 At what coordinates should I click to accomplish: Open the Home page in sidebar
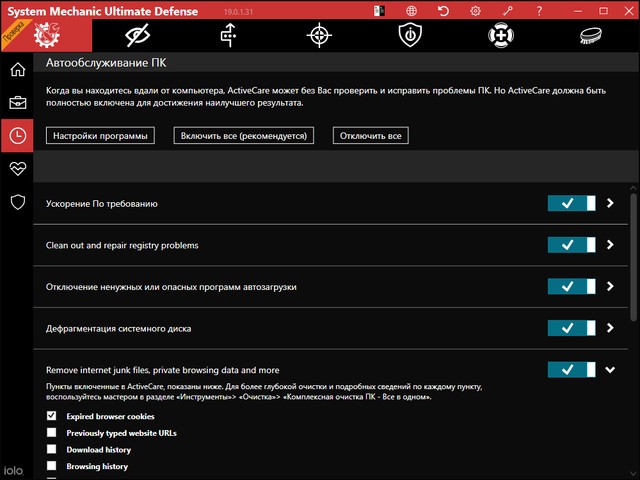(17, 70)
